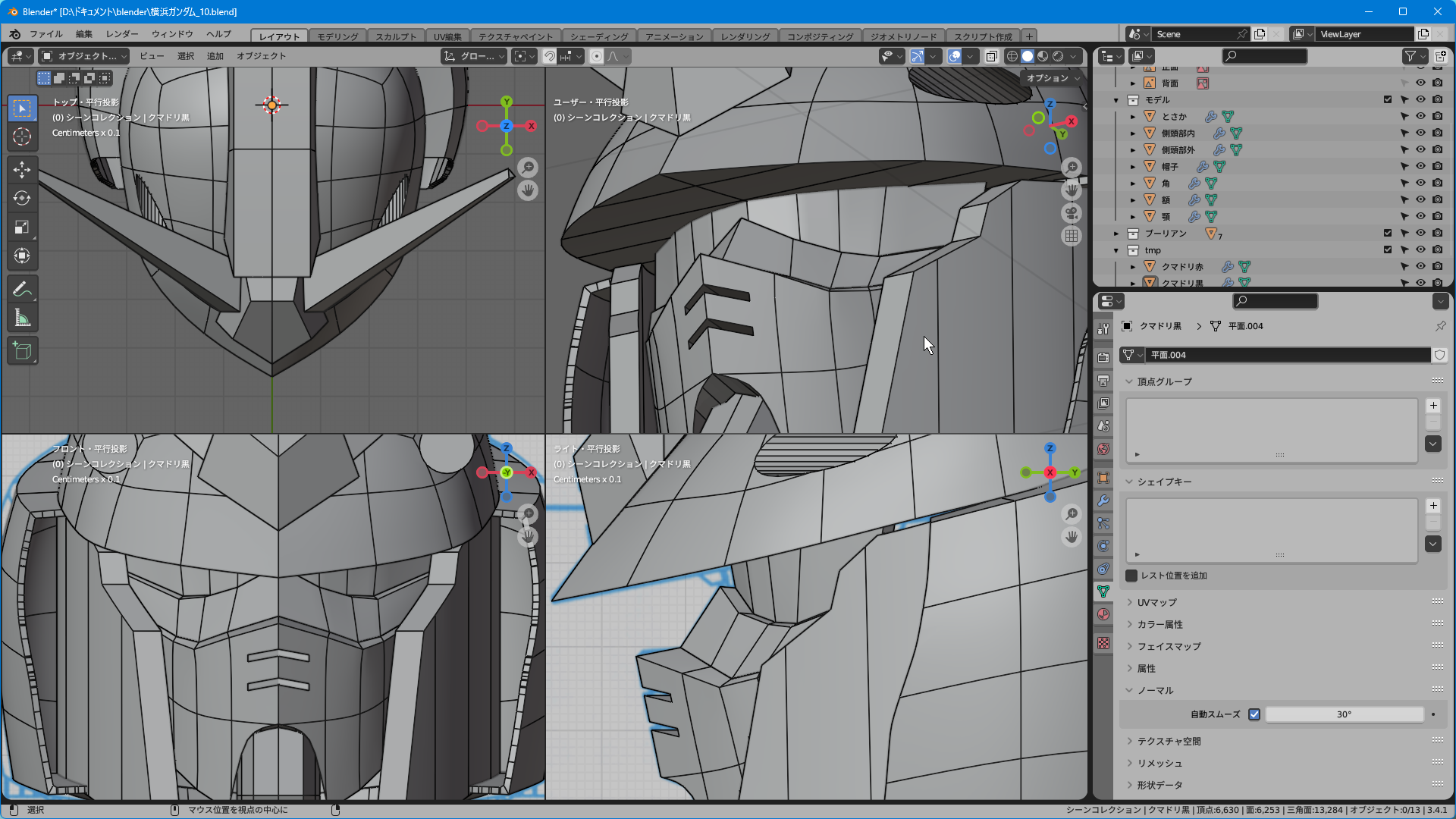Add a new vertex group with plus button
Screen dimensions: 1456x819
click(1432, 406)
